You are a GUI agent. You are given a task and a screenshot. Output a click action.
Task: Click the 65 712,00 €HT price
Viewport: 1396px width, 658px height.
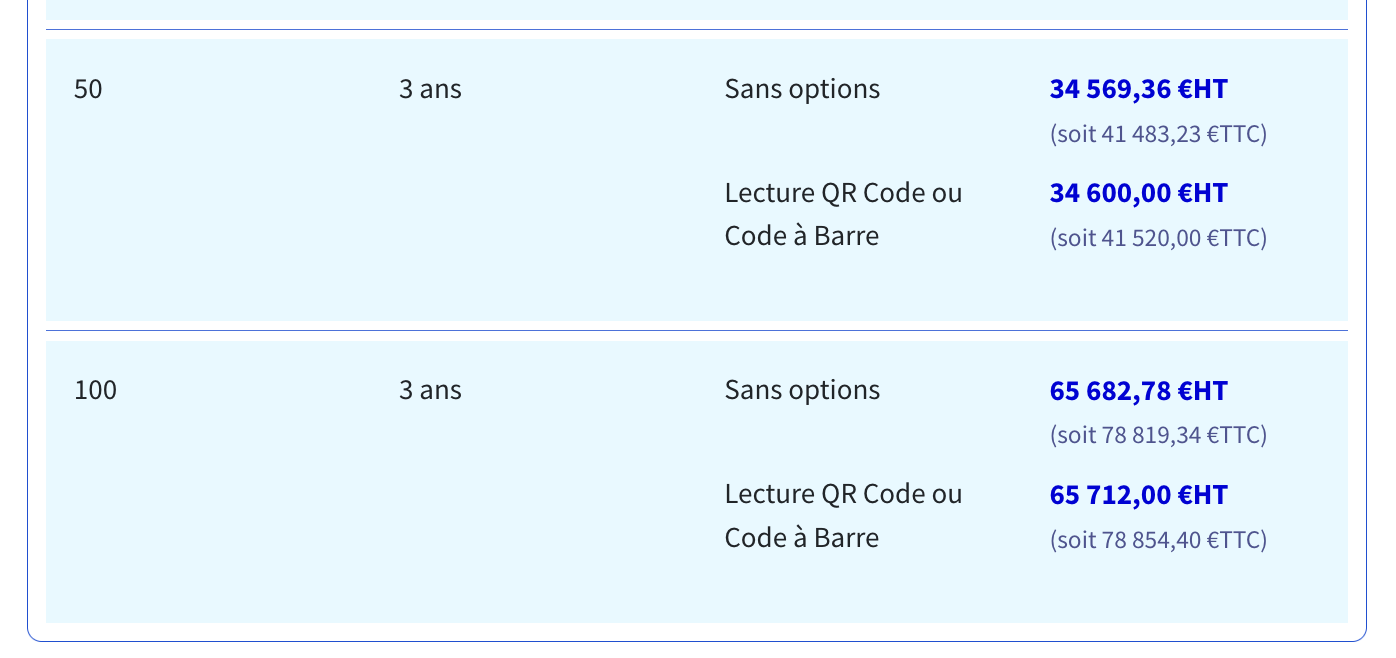(1138, 495)
